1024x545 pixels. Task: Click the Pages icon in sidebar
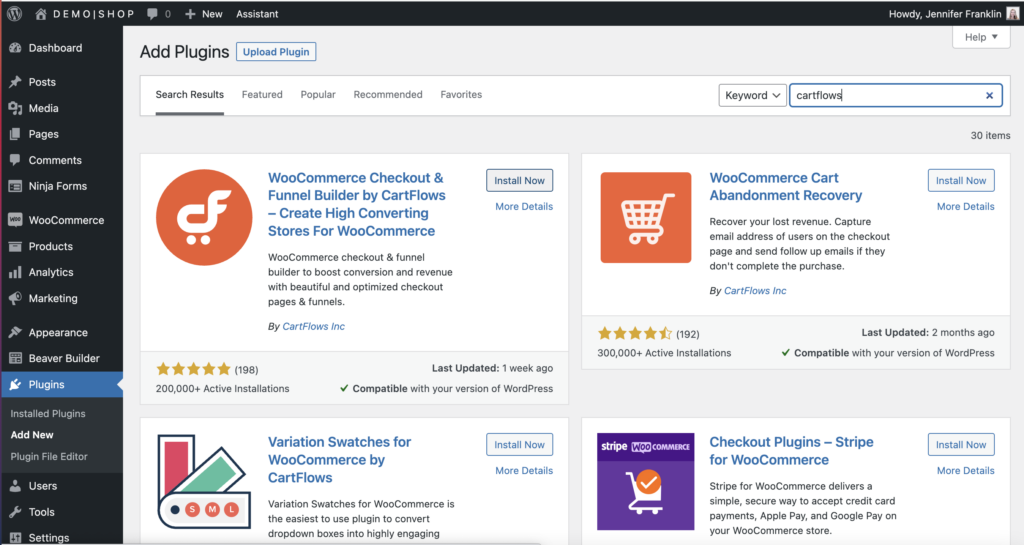(15, 134)
